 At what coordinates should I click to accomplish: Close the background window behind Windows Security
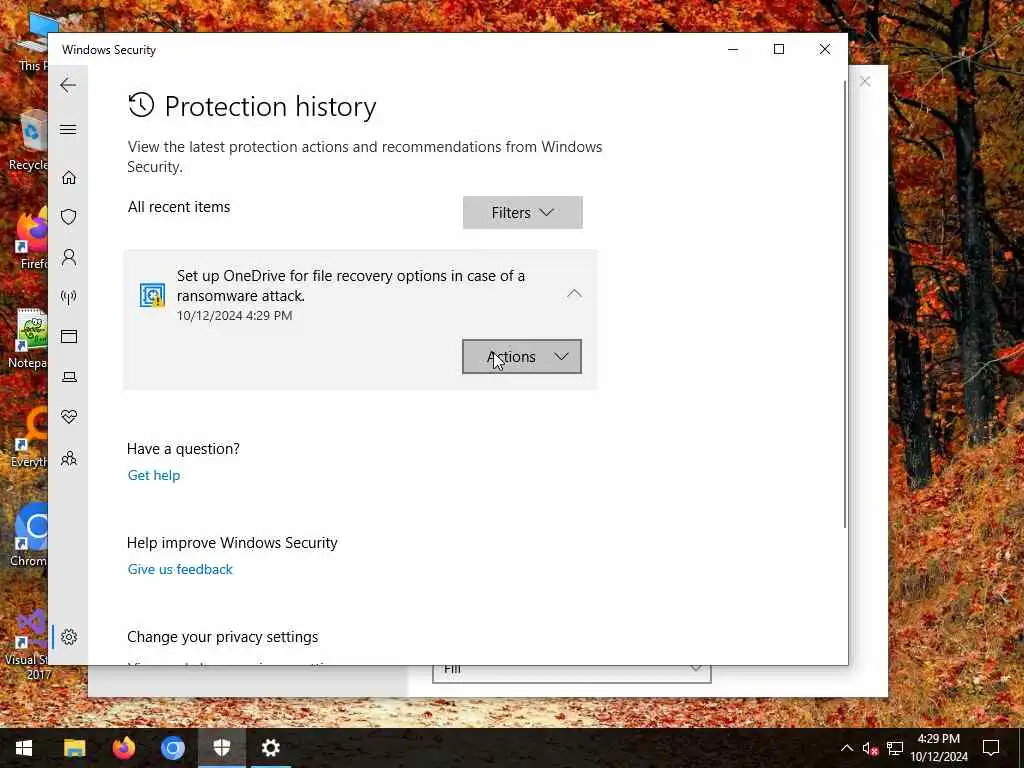coord(865,82)
